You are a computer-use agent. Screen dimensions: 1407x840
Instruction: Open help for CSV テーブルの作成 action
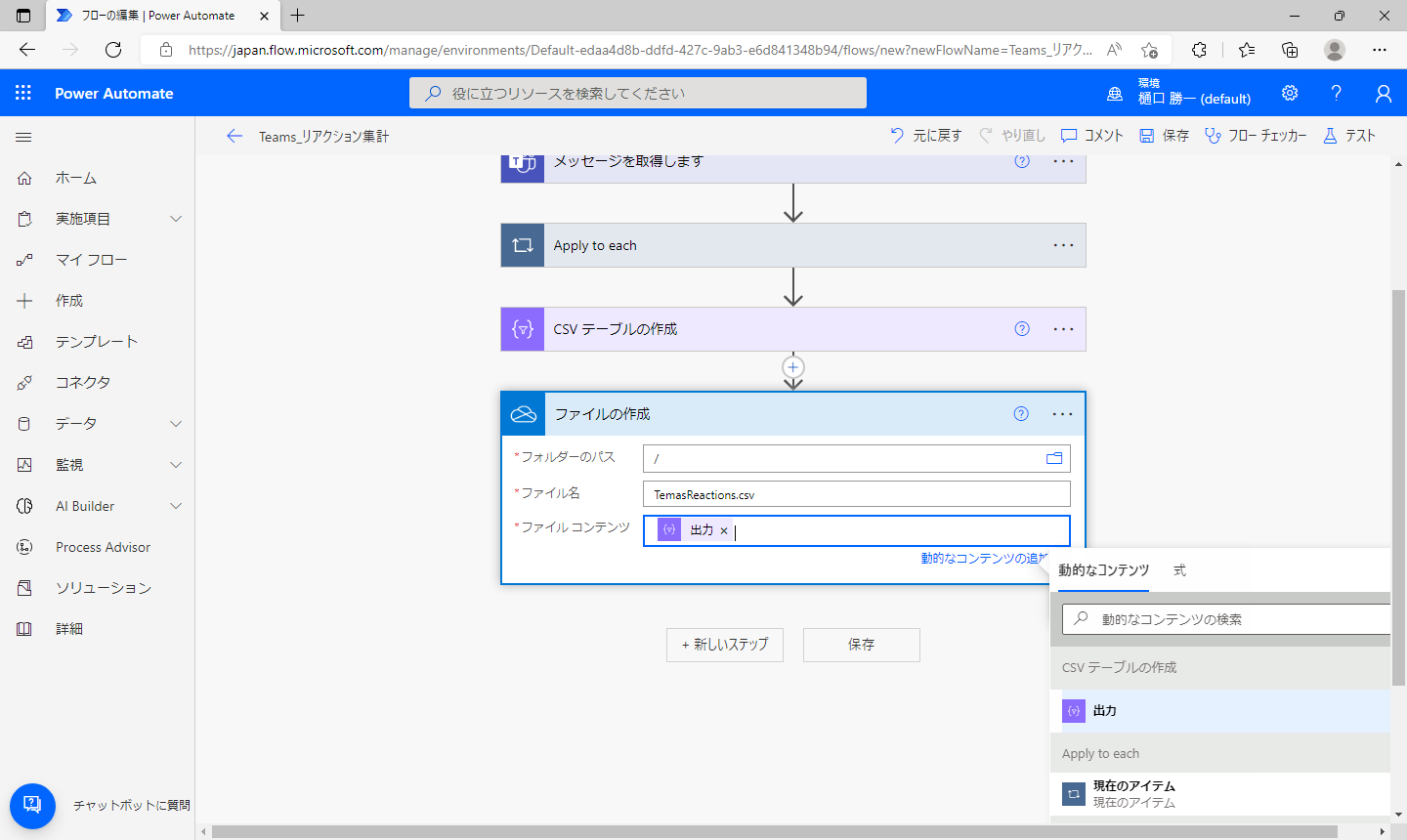tap(1022, 329)
